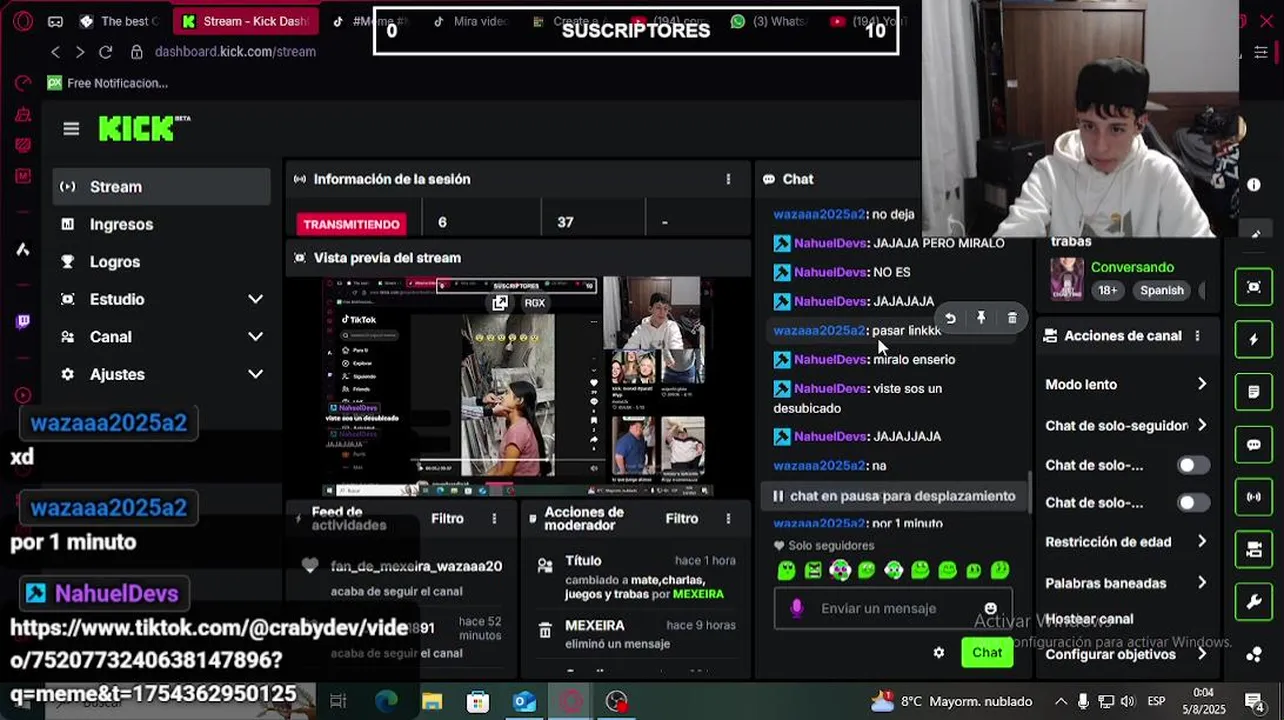Image resolution: width=1284 pixels, height=720 pixels.
Task: Click the broadcast signal sidebar icon
Action: click(x=1254, y=497)
